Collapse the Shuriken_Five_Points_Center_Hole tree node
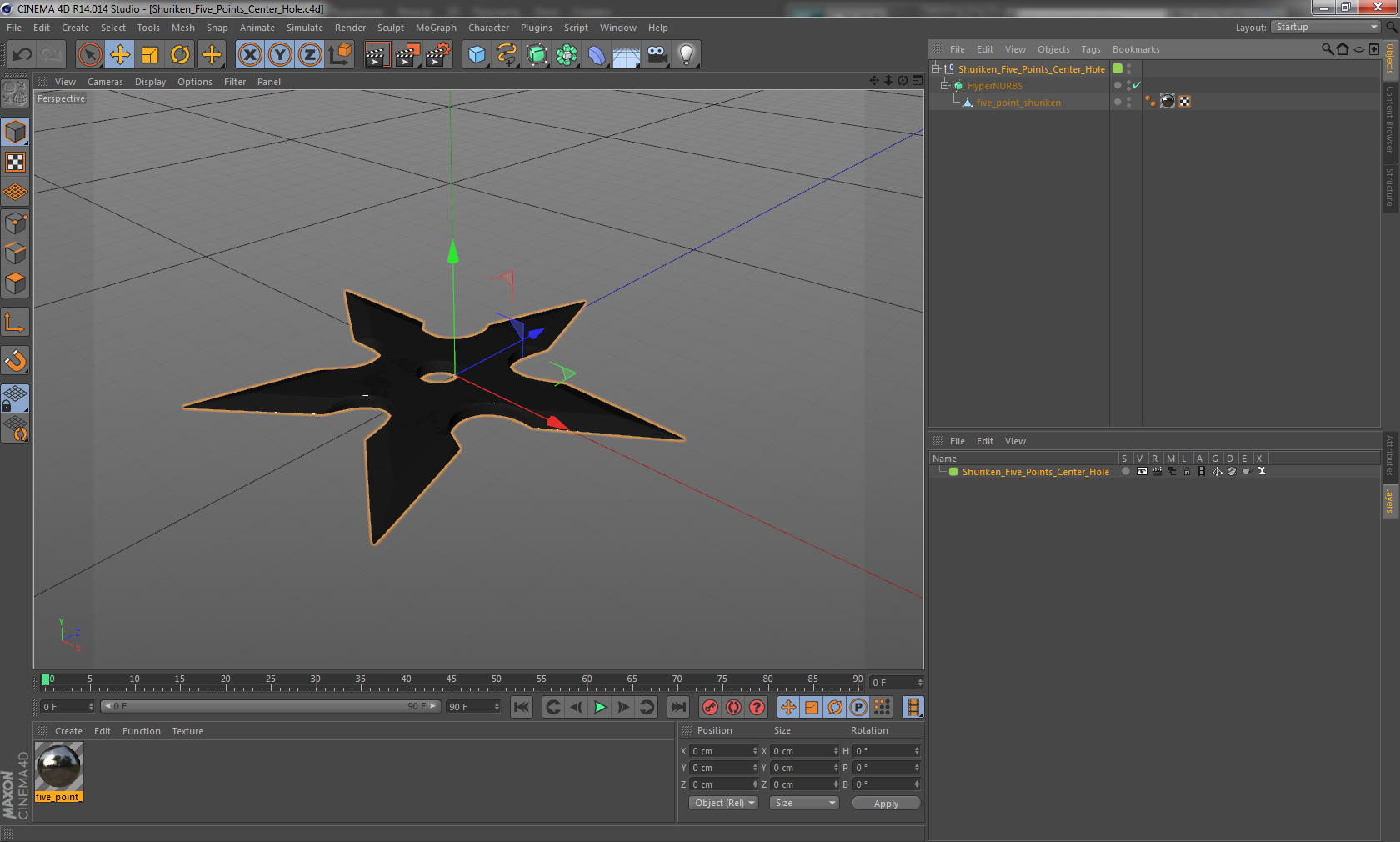 click(x=936, y=69)
